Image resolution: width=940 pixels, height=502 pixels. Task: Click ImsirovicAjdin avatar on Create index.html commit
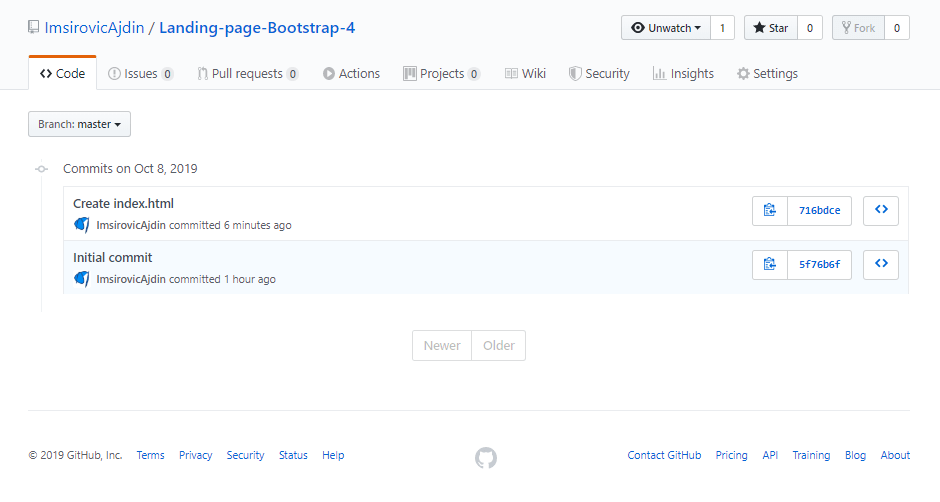[x=82, y=225]
